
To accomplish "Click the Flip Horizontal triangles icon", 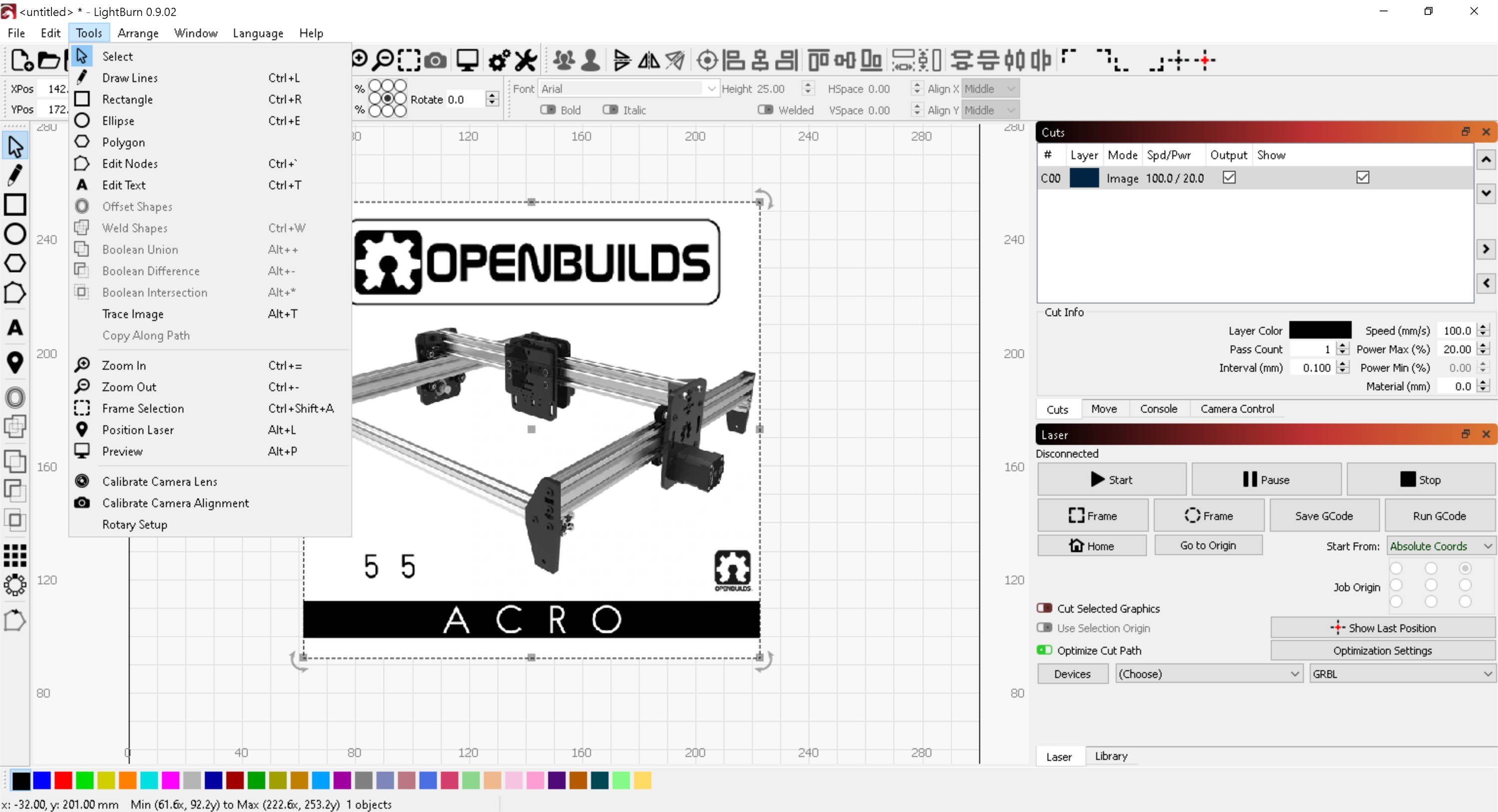I will point(649,60).
